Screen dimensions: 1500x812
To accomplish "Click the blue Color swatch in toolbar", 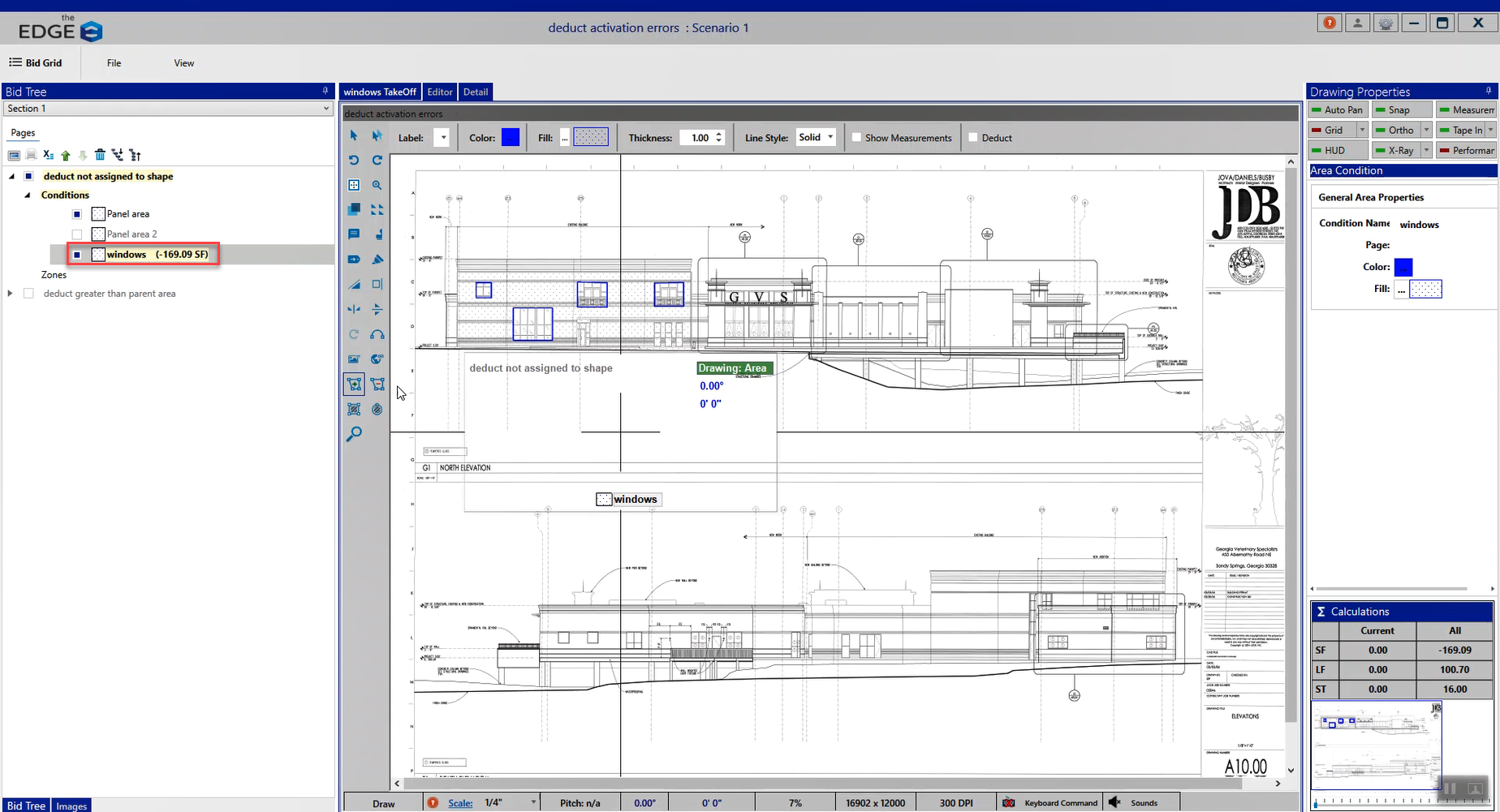I will click(x=511, y=138).
